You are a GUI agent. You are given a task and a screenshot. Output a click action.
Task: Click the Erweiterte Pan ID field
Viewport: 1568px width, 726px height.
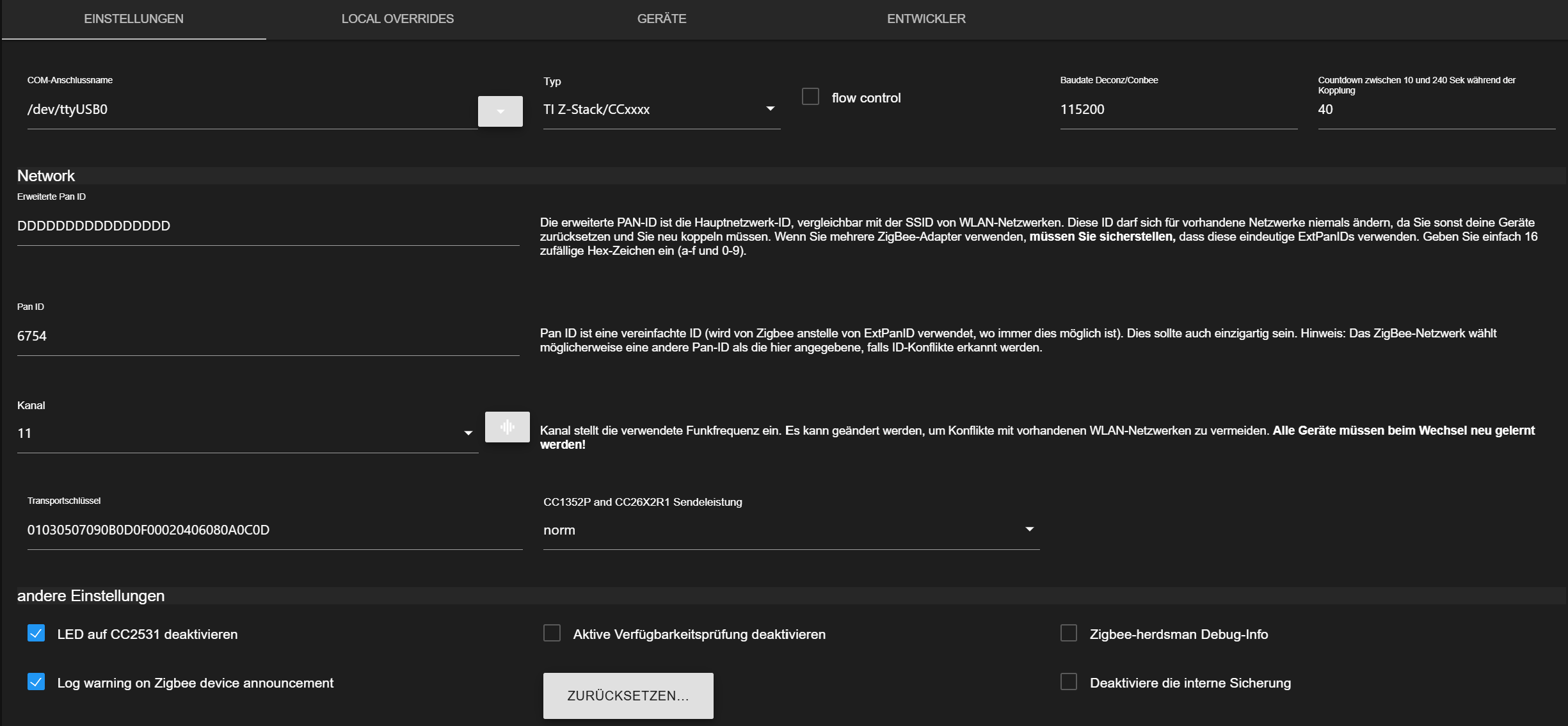[268, 226]
